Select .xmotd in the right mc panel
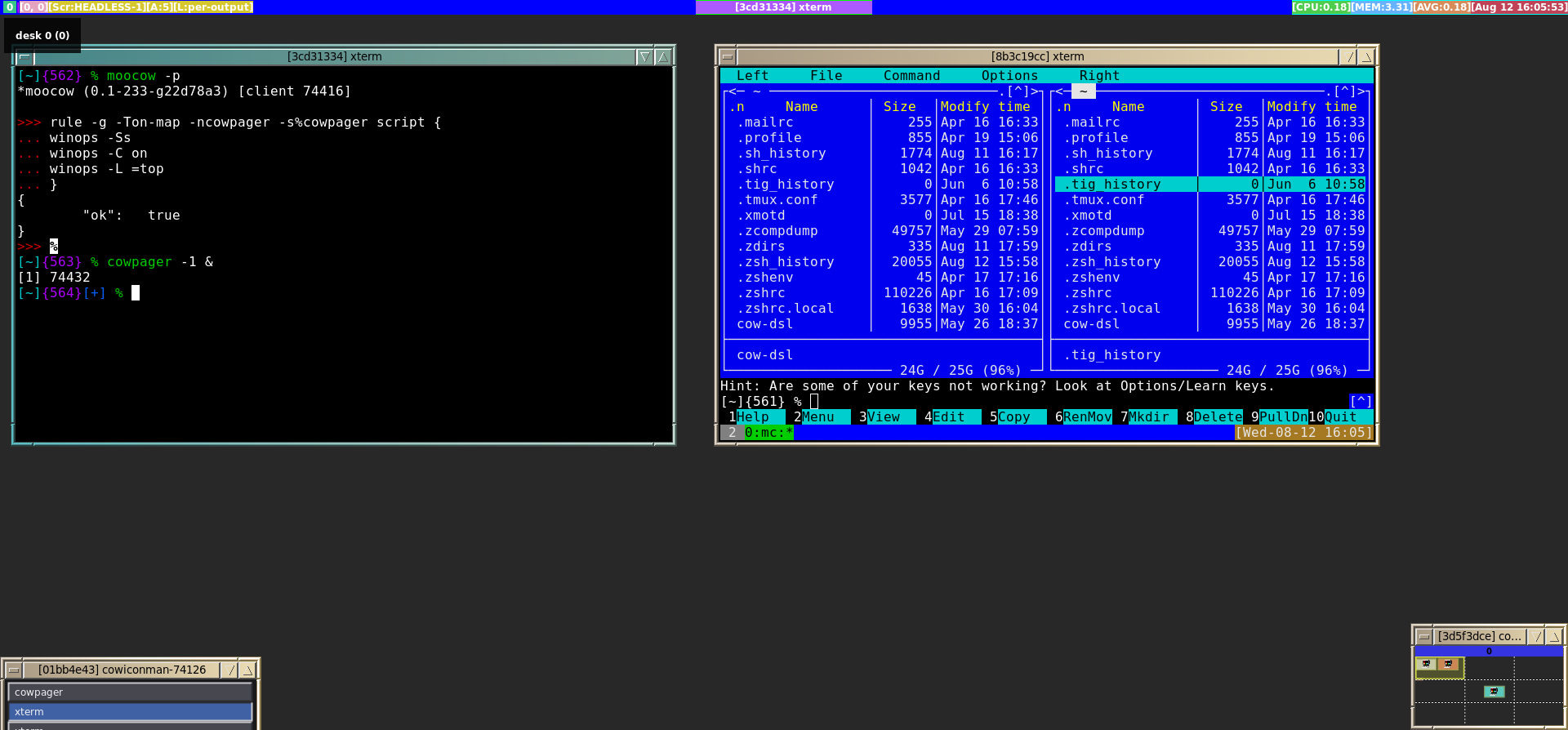This screenshot has width=1568, height=730. pos(1209,216)
